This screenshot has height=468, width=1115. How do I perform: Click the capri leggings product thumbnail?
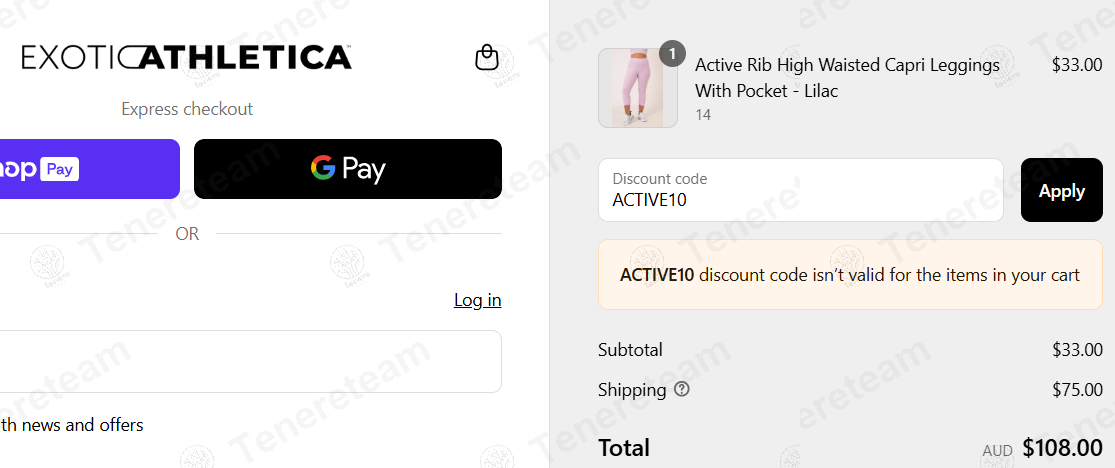[638, 88]
